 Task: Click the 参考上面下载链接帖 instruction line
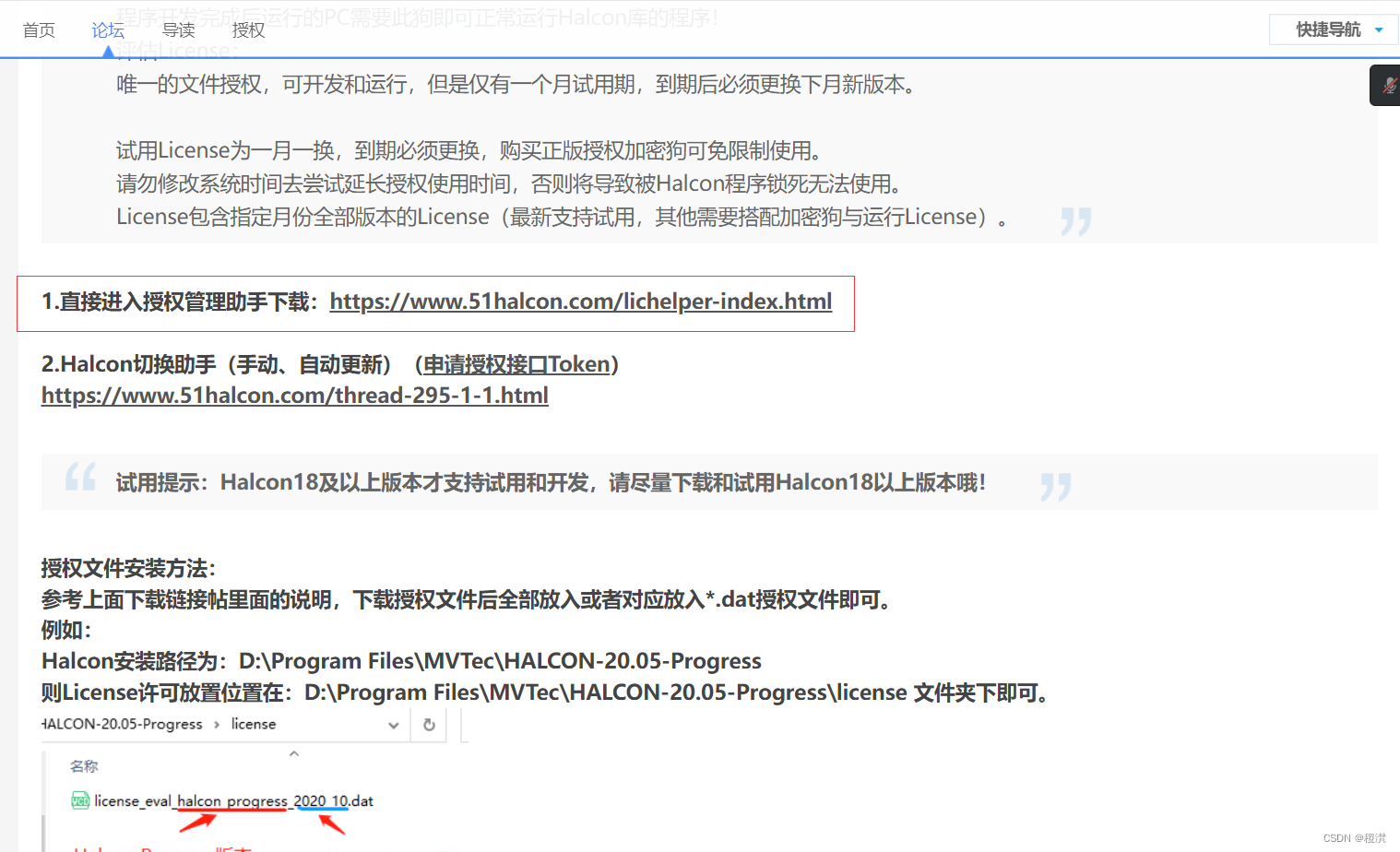coord(469,599)
